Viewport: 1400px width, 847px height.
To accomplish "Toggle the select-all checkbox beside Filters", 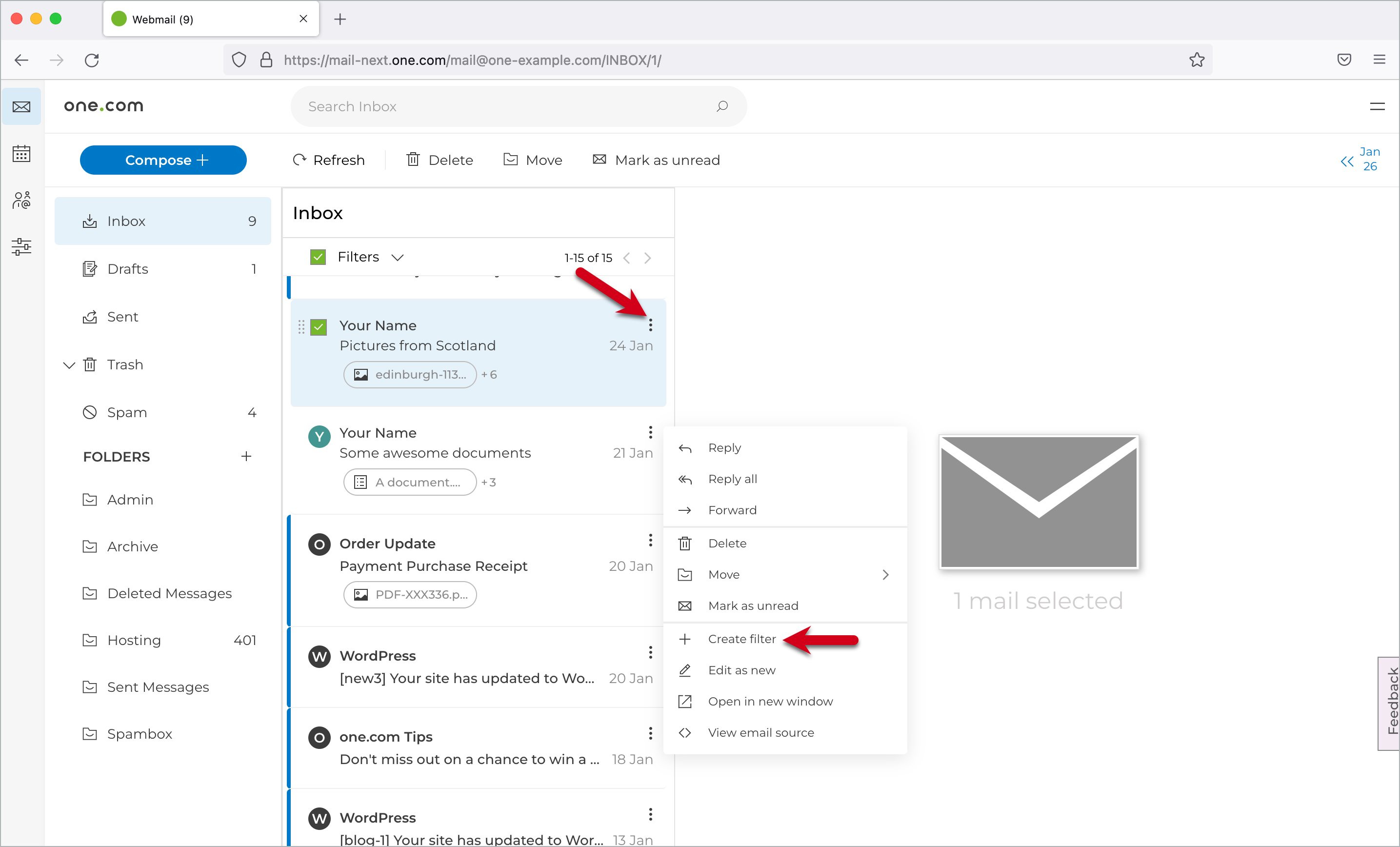I will click(x=318, y=258).
